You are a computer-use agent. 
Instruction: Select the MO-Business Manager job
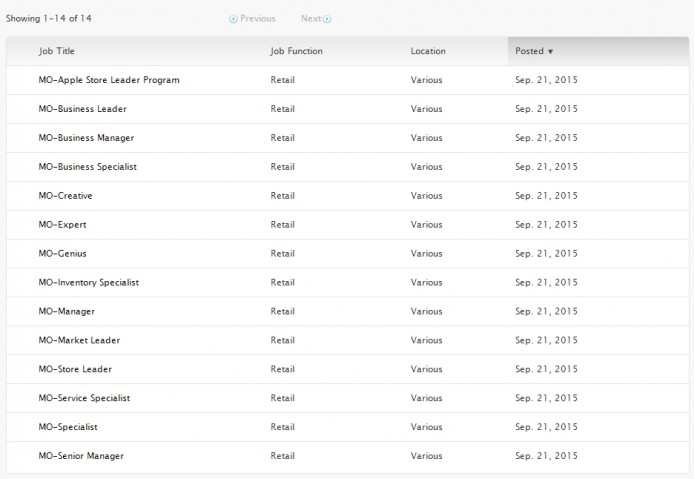(x=86, y=138)
